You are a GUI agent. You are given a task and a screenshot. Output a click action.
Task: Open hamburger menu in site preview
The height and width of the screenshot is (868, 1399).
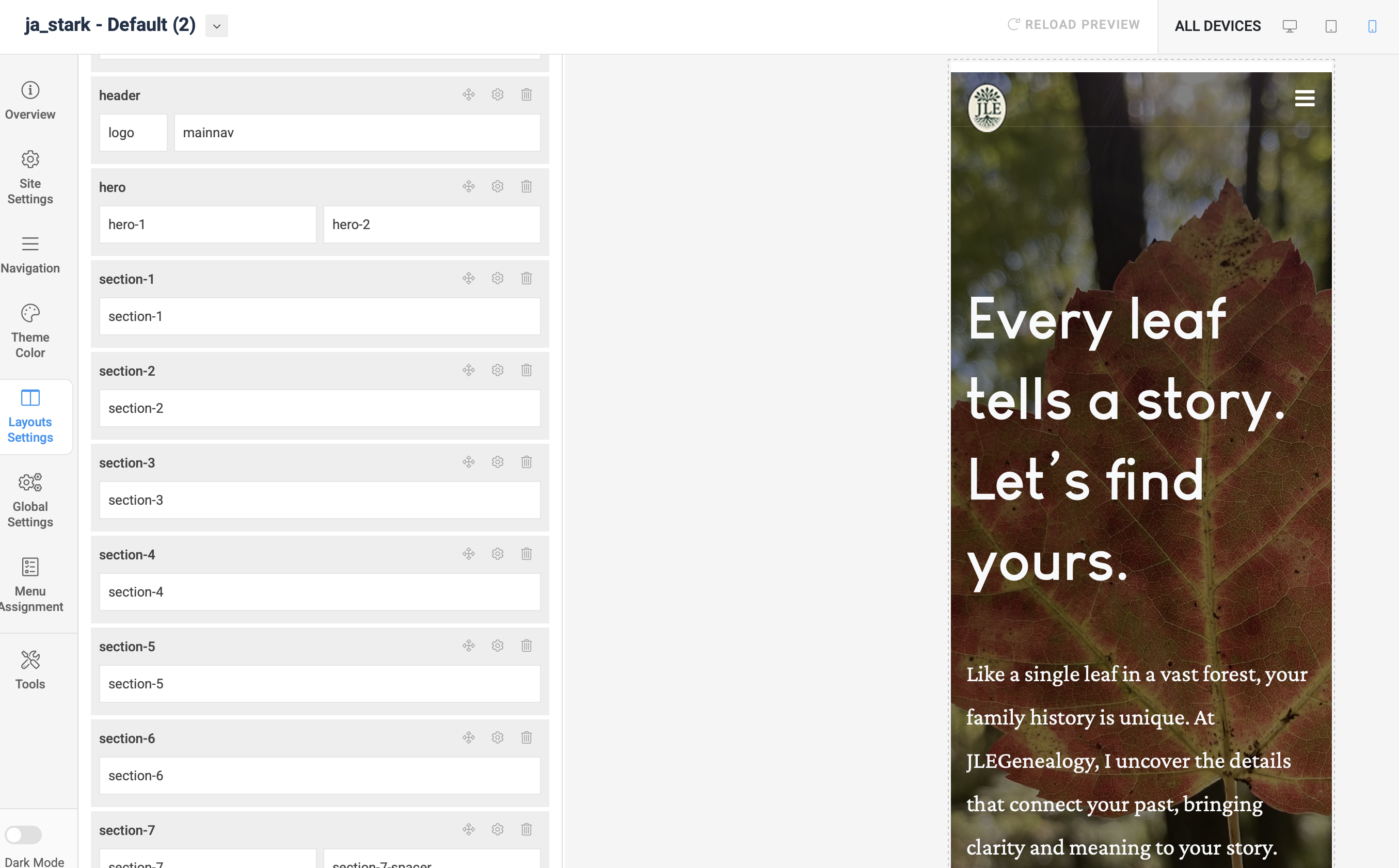(x=1304, y=98)
